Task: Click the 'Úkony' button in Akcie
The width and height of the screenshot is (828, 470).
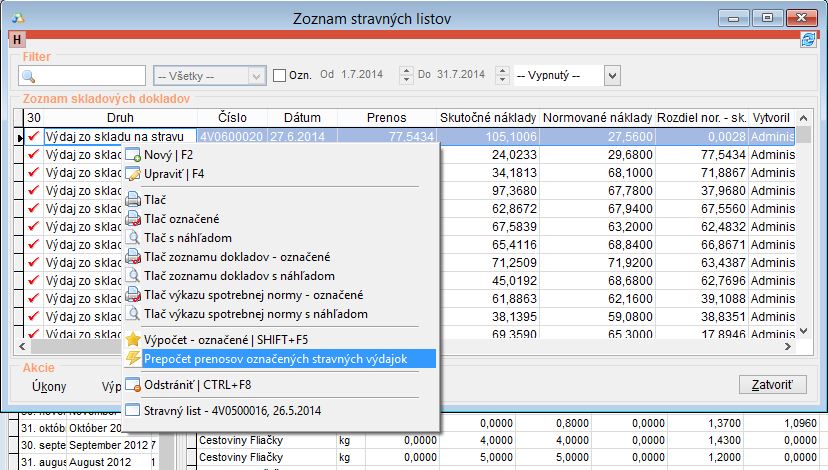Action: pyautogui.click(x=50, y=385)
